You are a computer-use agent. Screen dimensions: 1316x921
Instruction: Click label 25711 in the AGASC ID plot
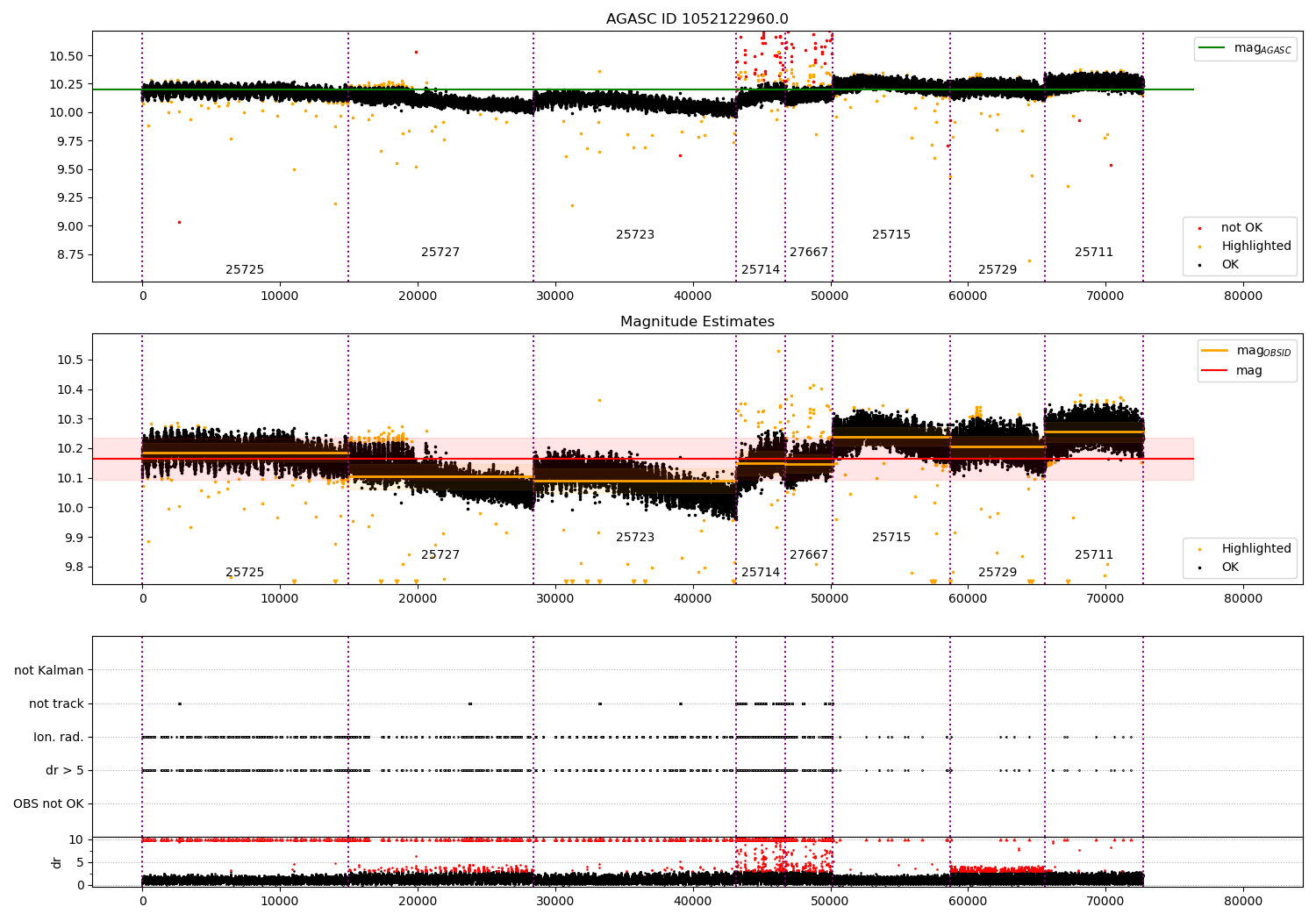coord(1094,253)
